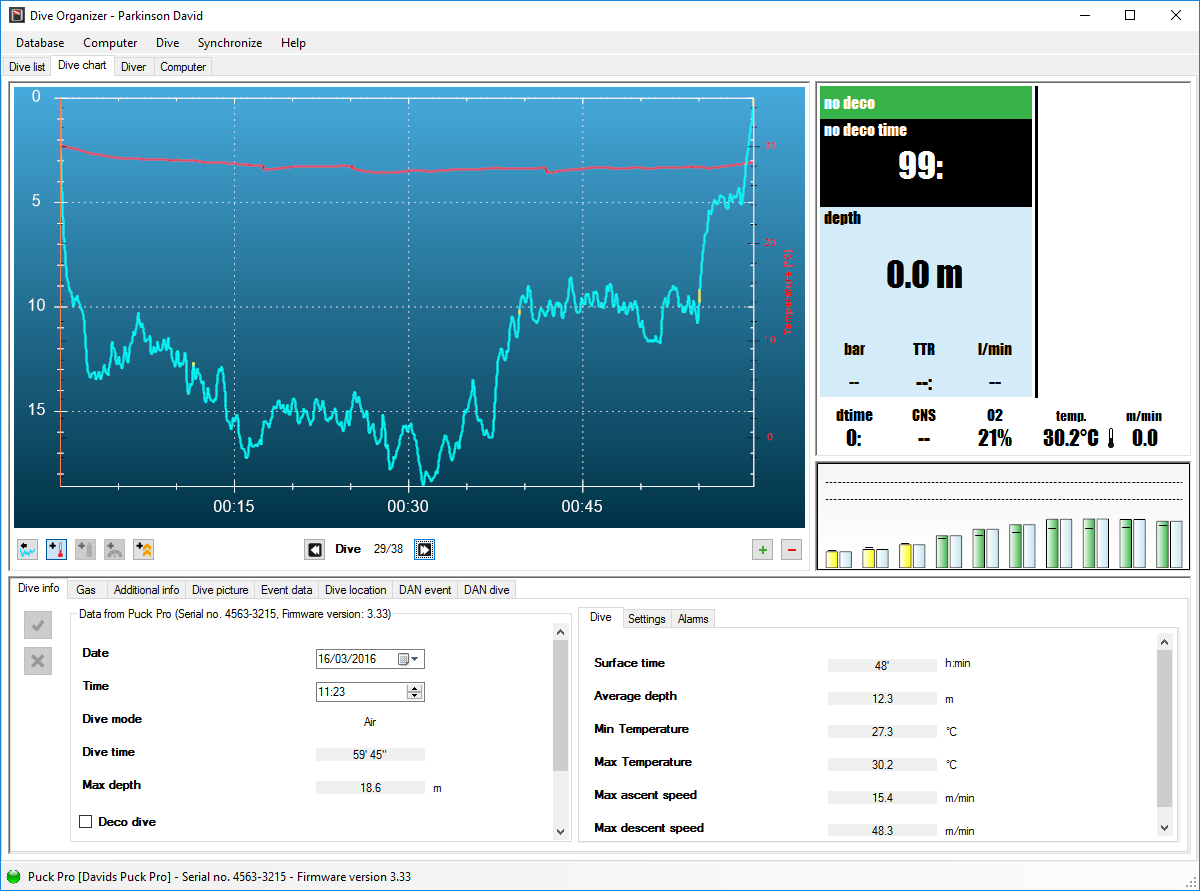This screenshot has height=891, width=1200.
Task: Click the 00:30 time axis marker
Action: [x=408, y=507]
